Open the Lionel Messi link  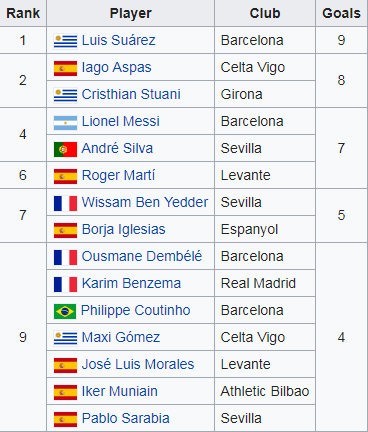pos(121,121)
